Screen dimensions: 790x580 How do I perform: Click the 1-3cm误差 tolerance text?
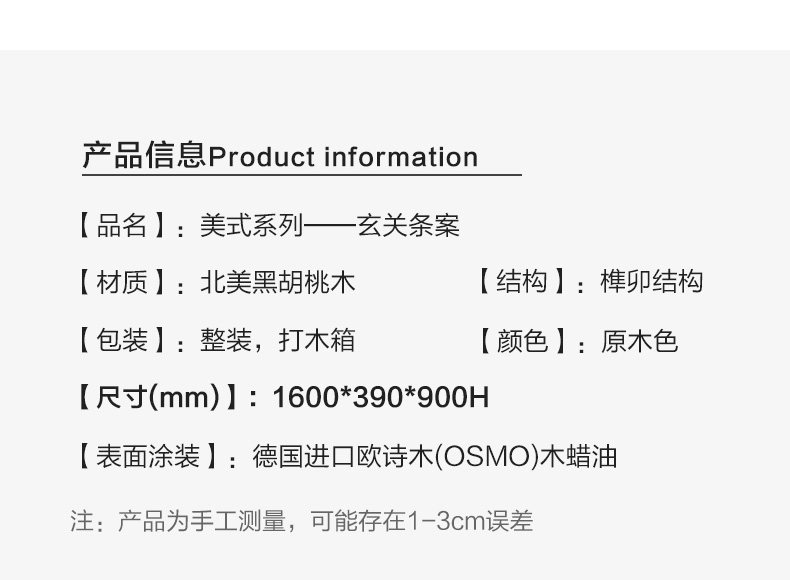(471, 520)
